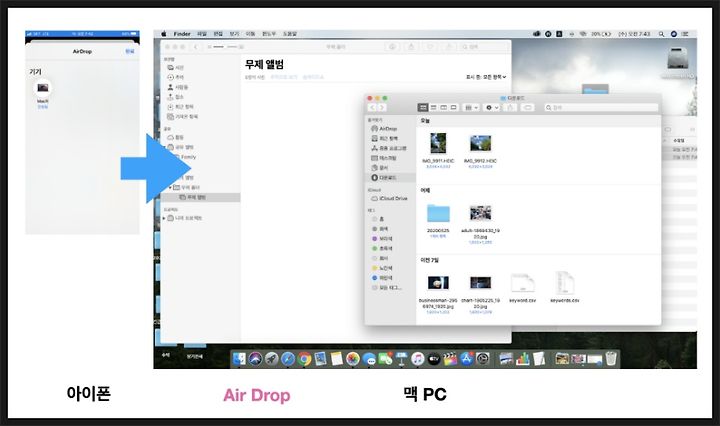The width and height of the screenshot is (720, 426).
Task: Select the purple tag in Finder sidebar
Action: (x=382, y=239)
